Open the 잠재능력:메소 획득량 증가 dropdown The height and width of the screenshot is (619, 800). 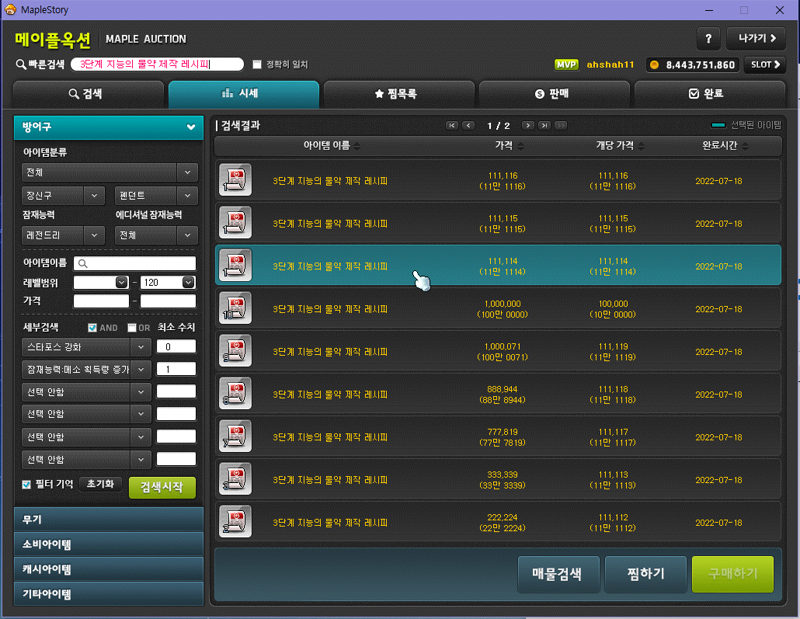(87, 369)
